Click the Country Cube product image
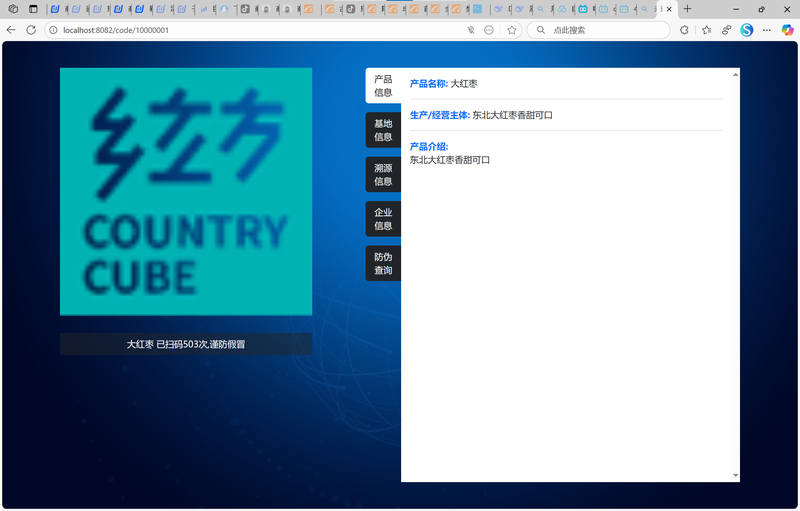The height and width of the screenshot is (511, 800). pyautogui.click(x=186, y=191)
